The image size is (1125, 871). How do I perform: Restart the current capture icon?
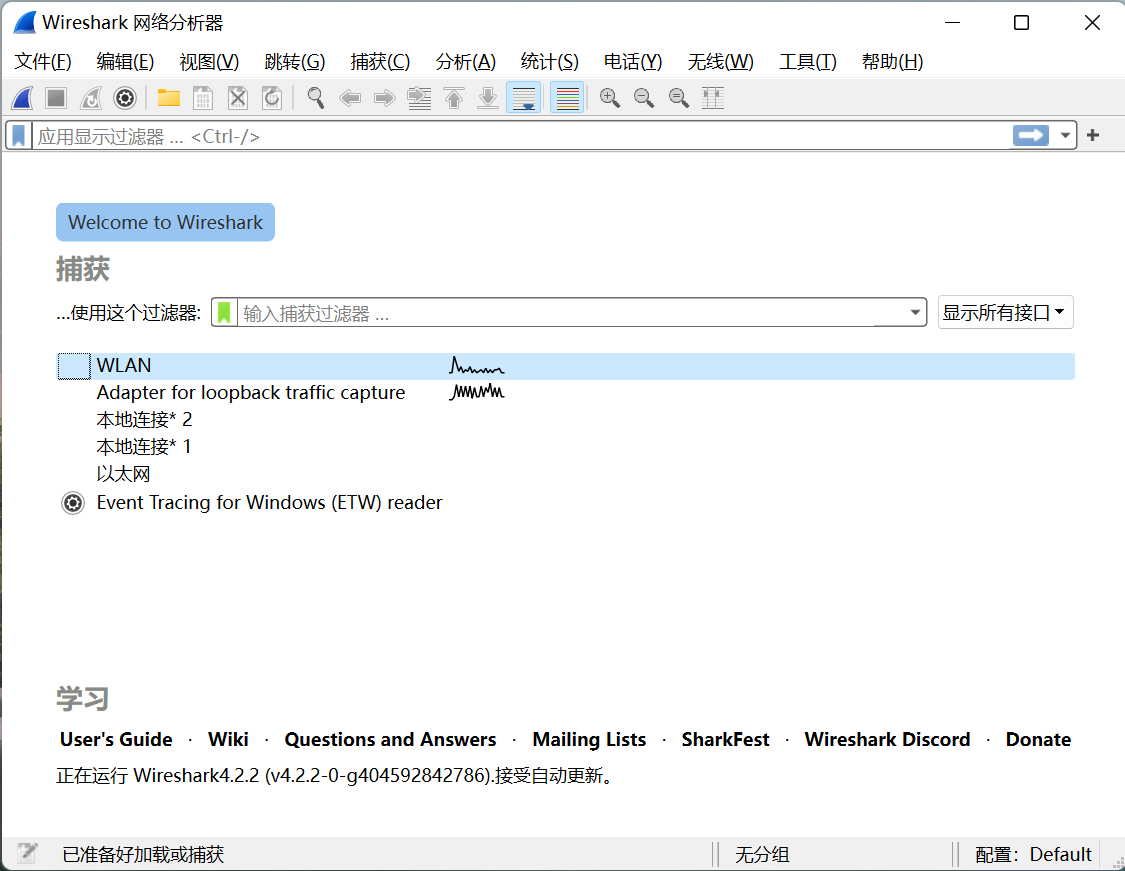coord(90,98)
